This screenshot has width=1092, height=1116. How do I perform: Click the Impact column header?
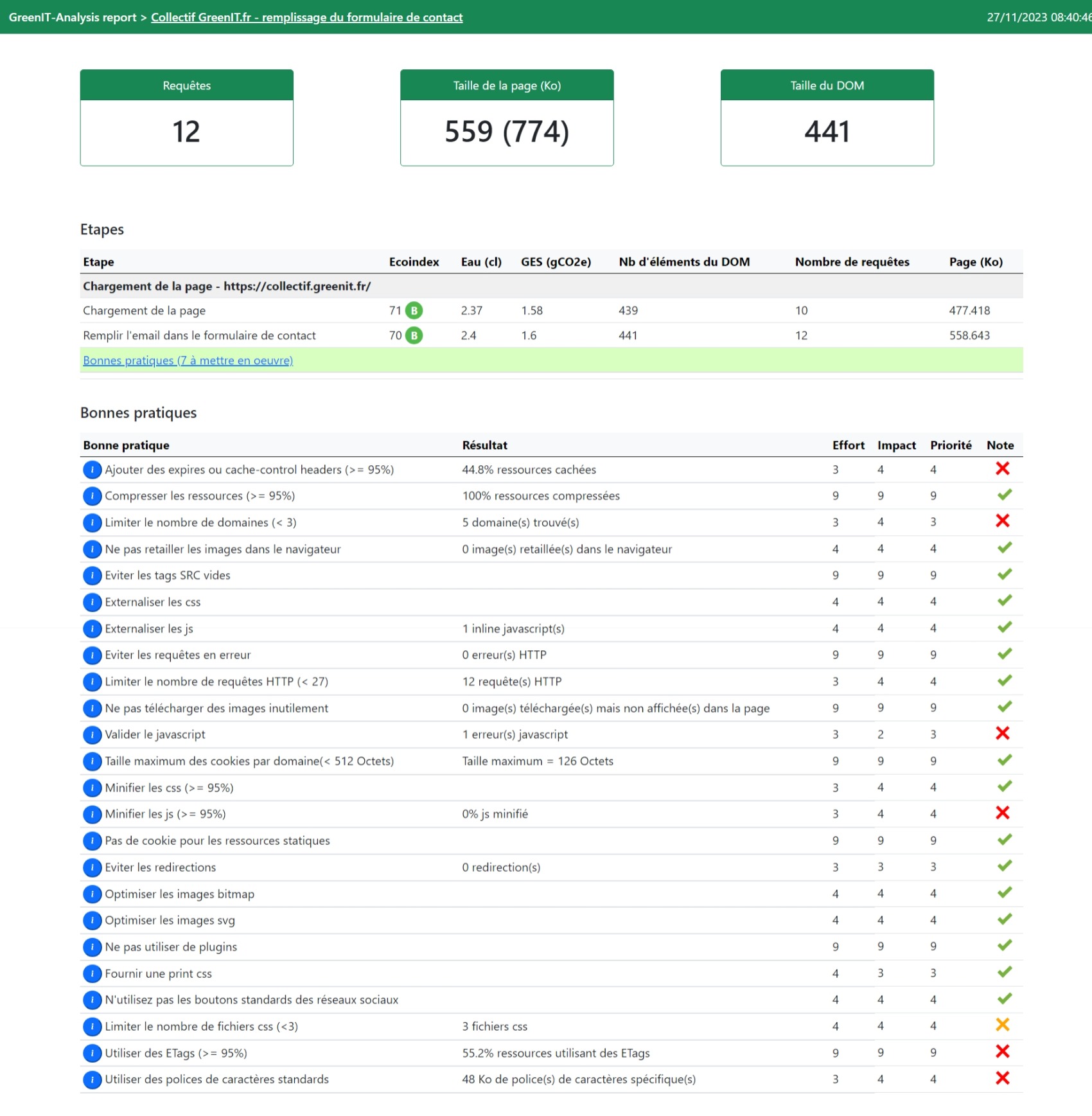(897, 445)
